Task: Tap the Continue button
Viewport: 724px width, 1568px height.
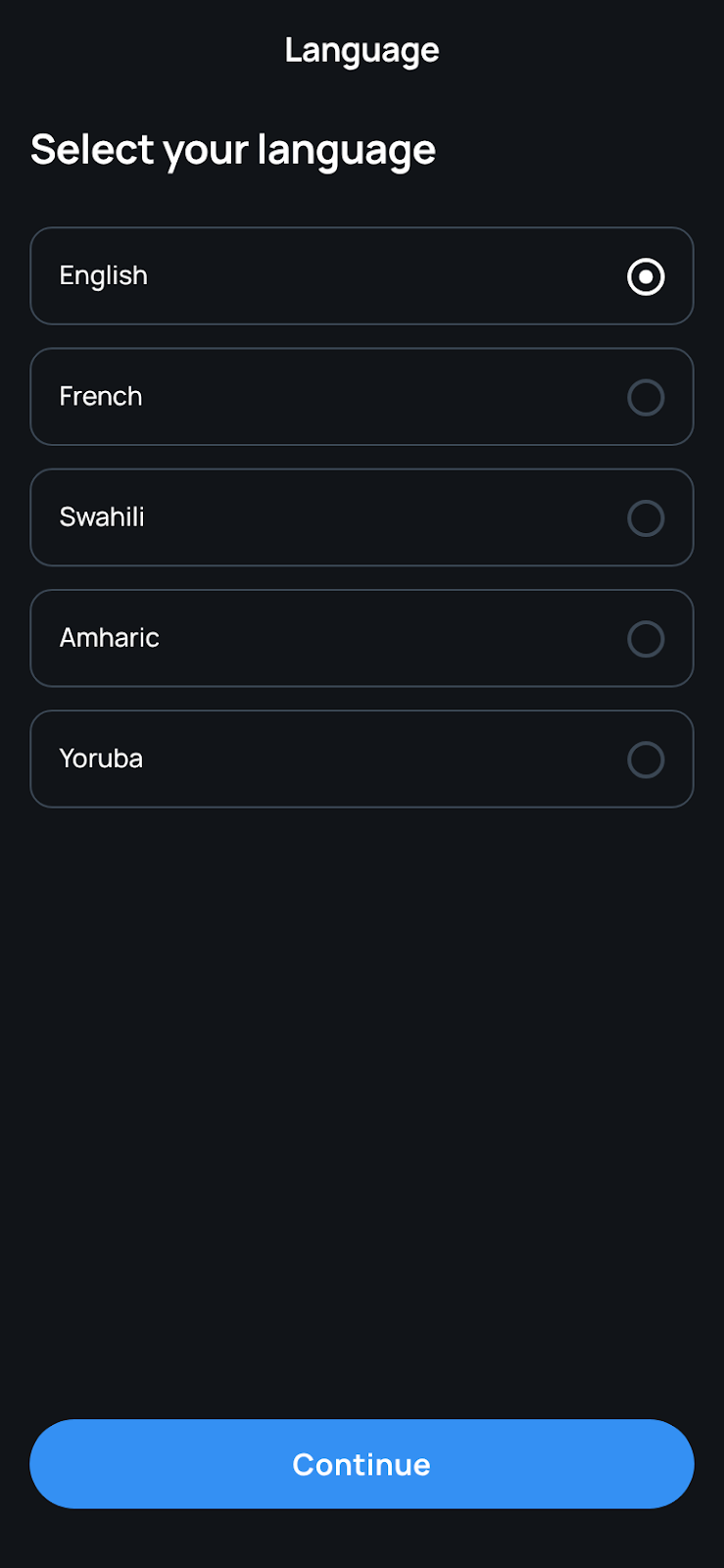Action: [x=362, y=1463]
